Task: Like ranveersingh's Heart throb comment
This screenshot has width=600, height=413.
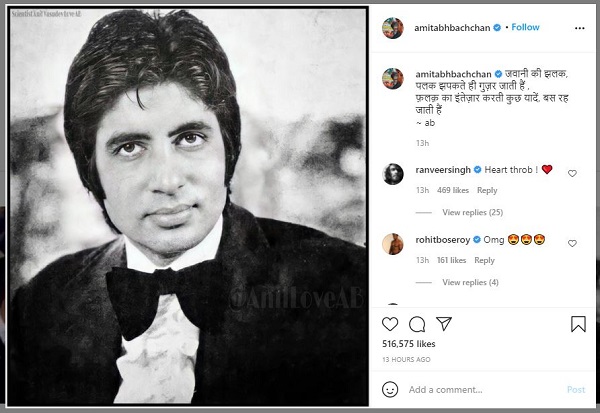Action: [572, 173]
